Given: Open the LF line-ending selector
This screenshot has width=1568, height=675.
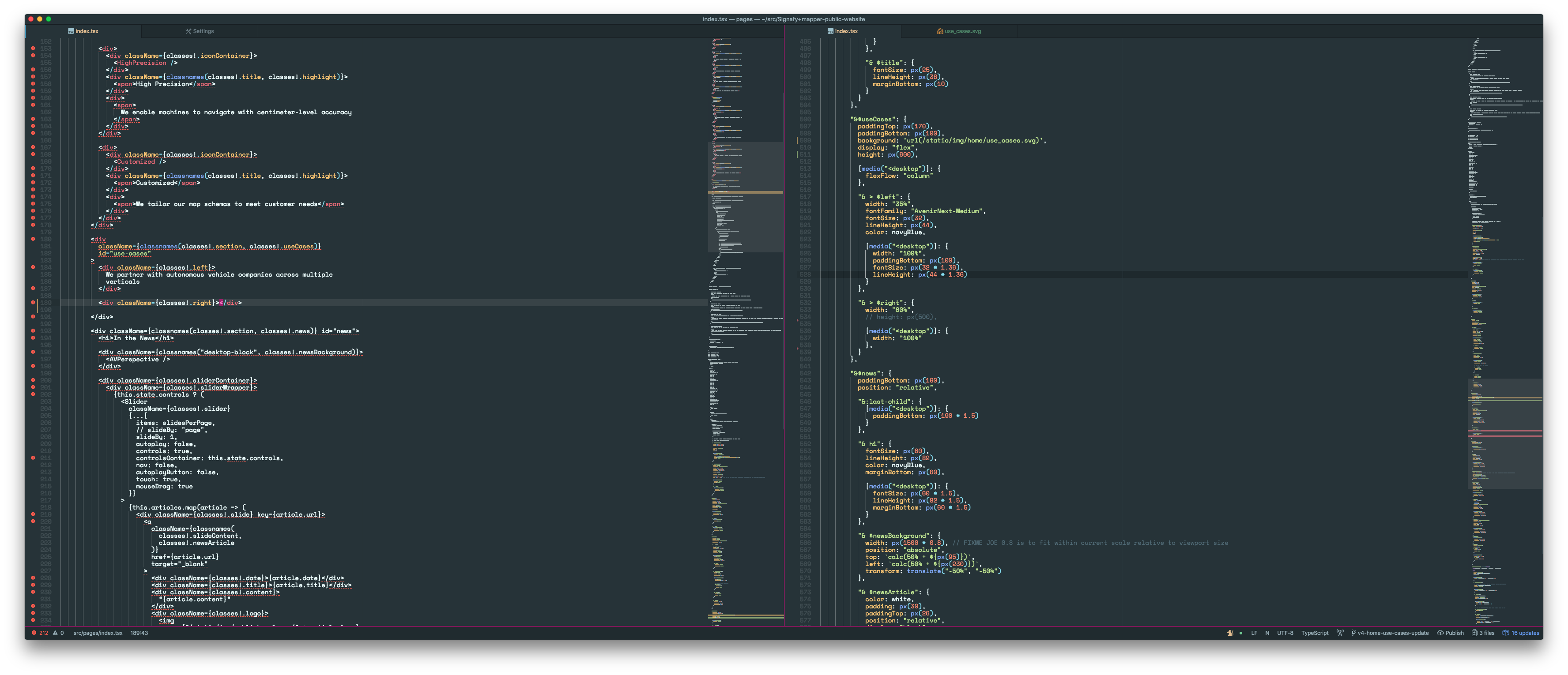Looking at the screenshot, I should pyautogui.click(x=1255, y=633).
